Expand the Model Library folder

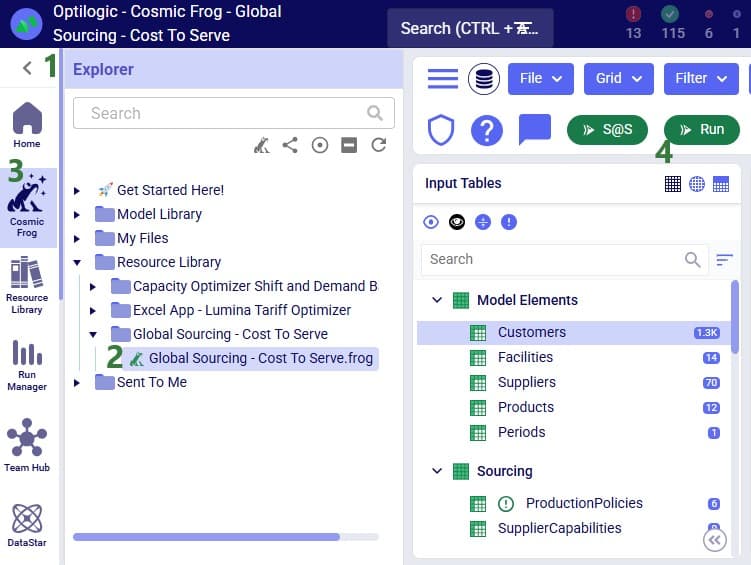(x=77, y=215)
